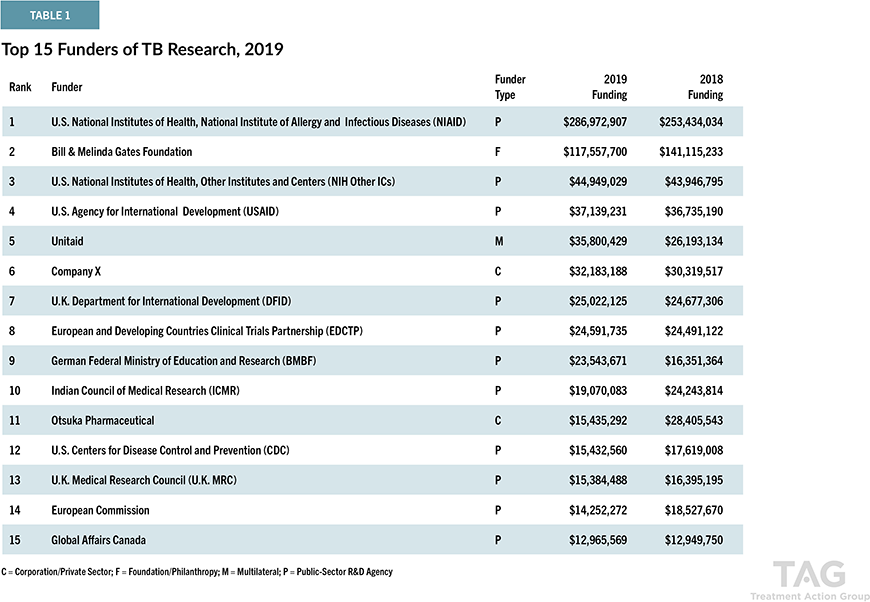Click the 2019 Funding column header

pos(609,87)
